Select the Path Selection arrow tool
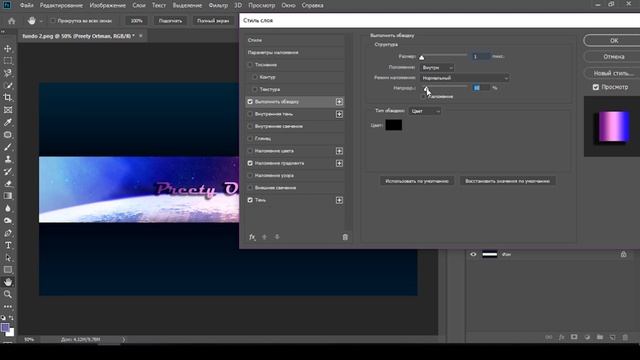This screenshot has height=360, width=640. (8, 258)
